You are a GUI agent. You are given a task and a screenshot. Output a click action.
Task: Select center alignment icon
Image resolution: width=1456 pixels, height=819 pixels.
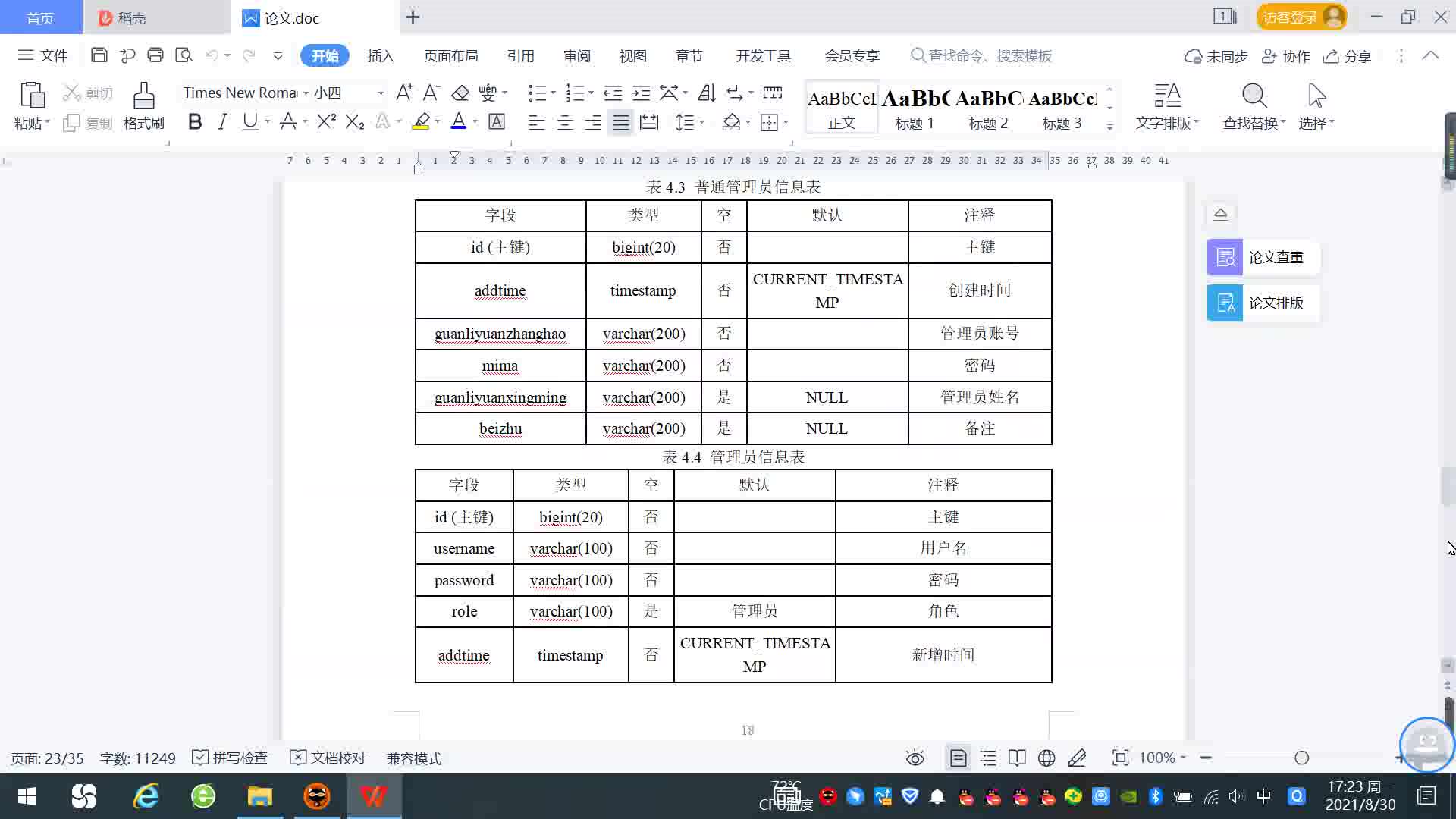565,123
